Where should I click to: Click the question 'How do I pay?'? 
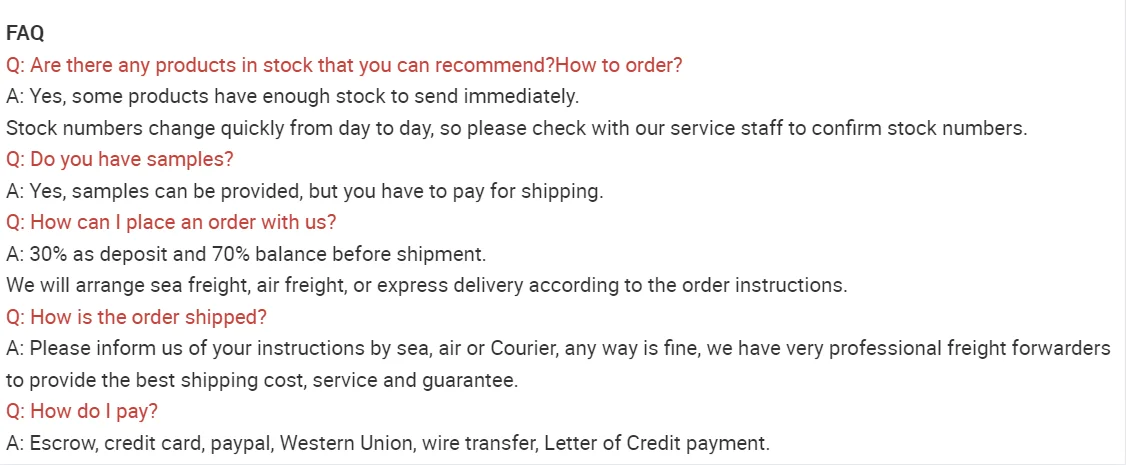(x=82, y=412)
